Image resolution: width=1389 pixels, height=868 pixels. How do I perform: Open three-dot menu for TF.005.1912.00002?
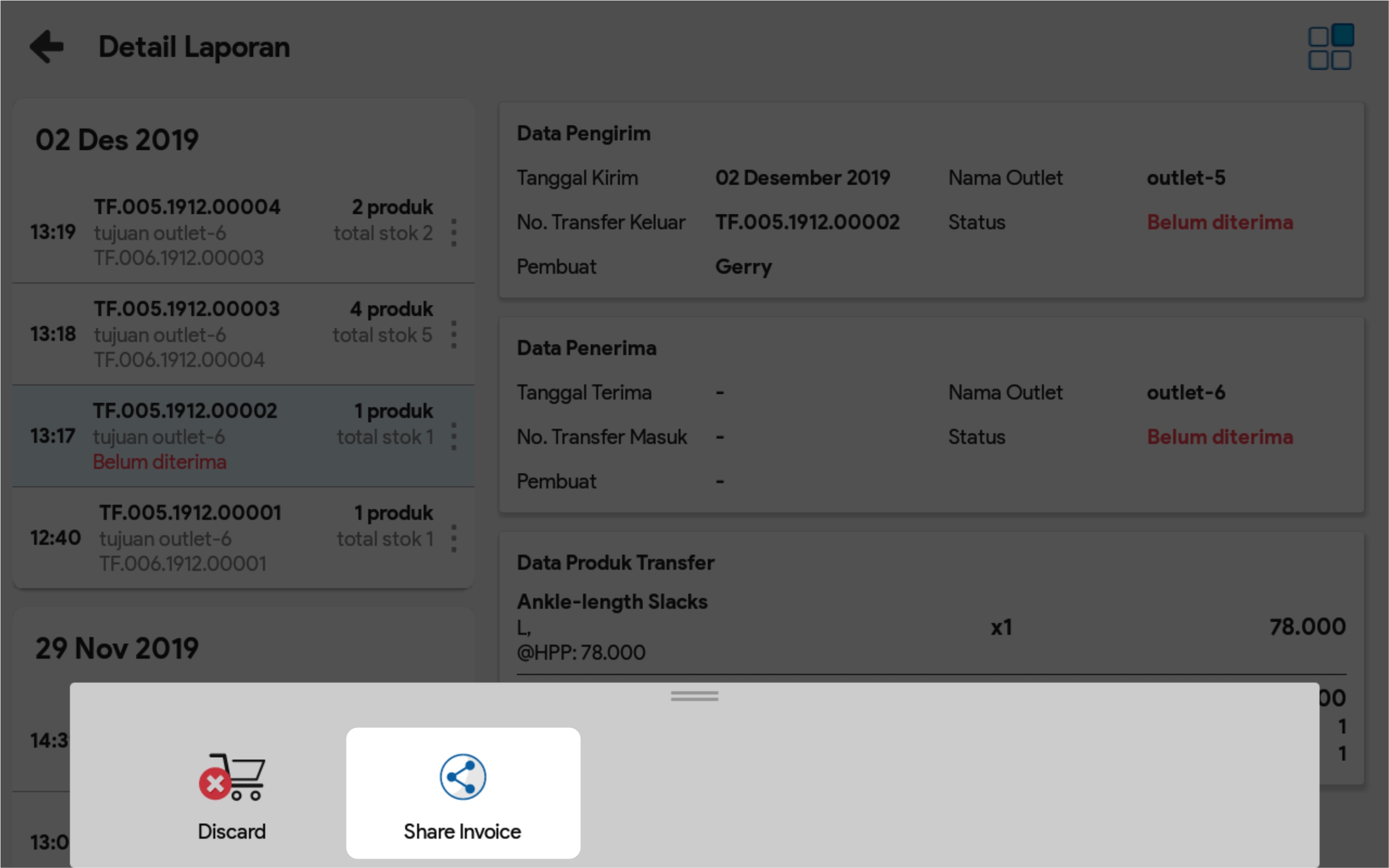click(454, 436)
